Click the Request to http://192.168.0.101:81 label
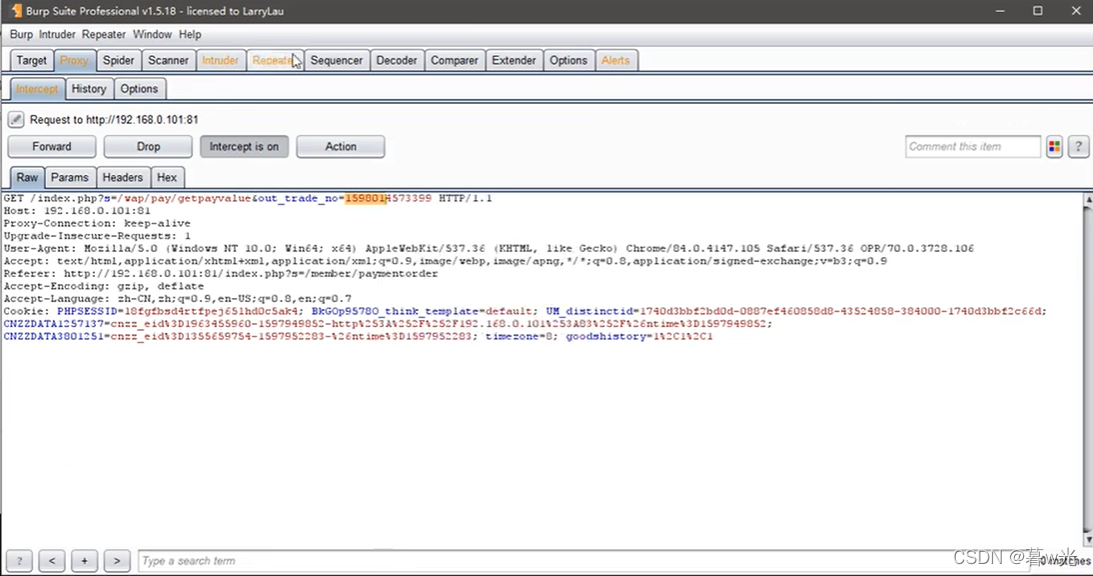 (x=114, y=120)
